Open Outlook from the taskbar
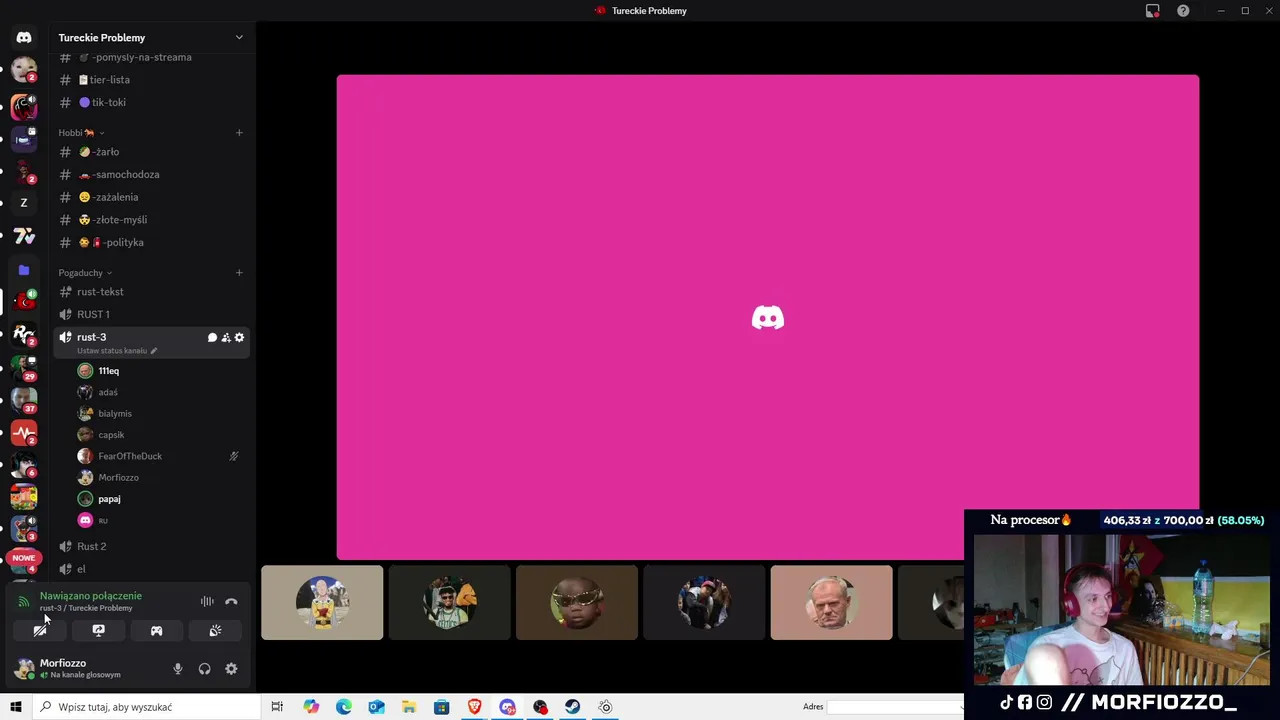Viewport: 1280px width, 720px height. (376, 707)
